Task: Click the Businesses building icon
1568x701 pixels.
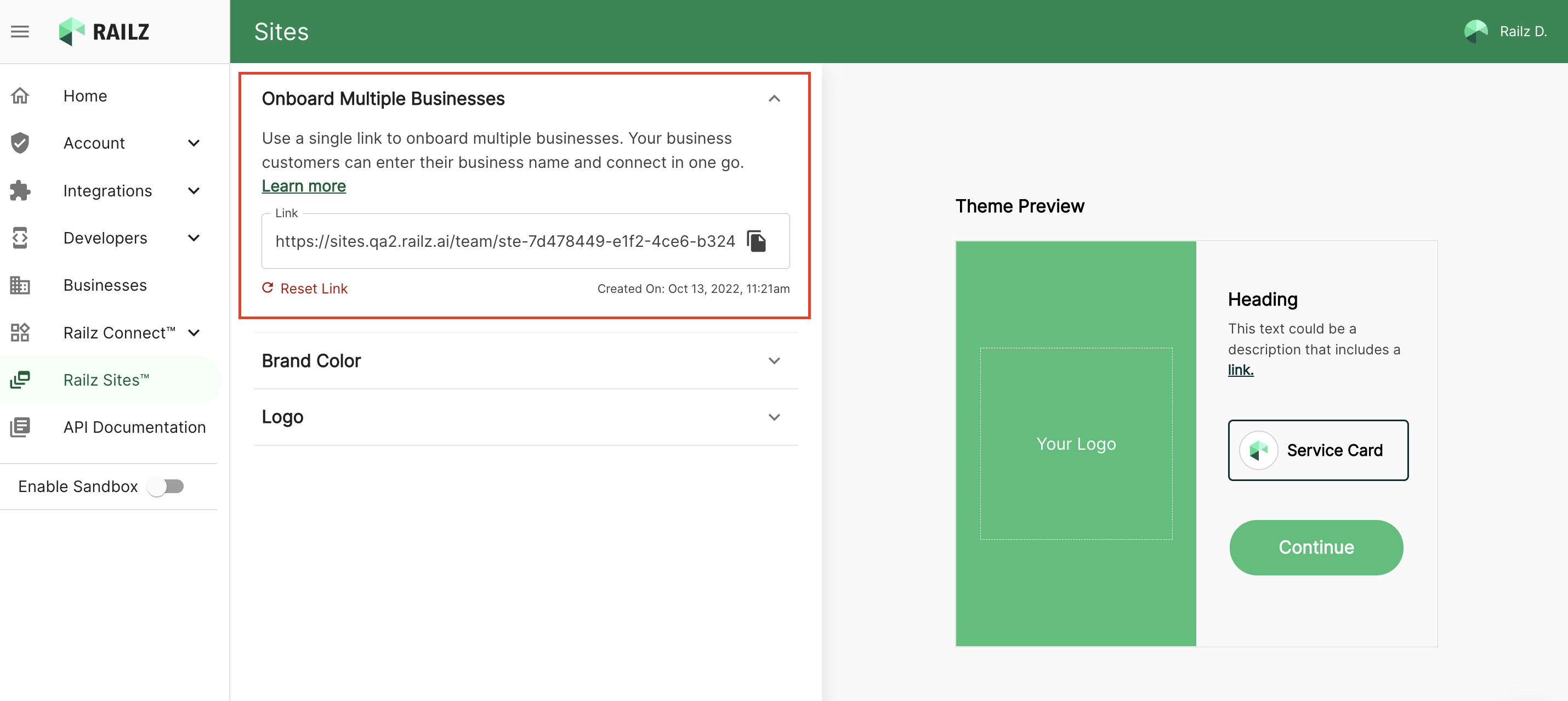Action: click(x=20, y=285)
